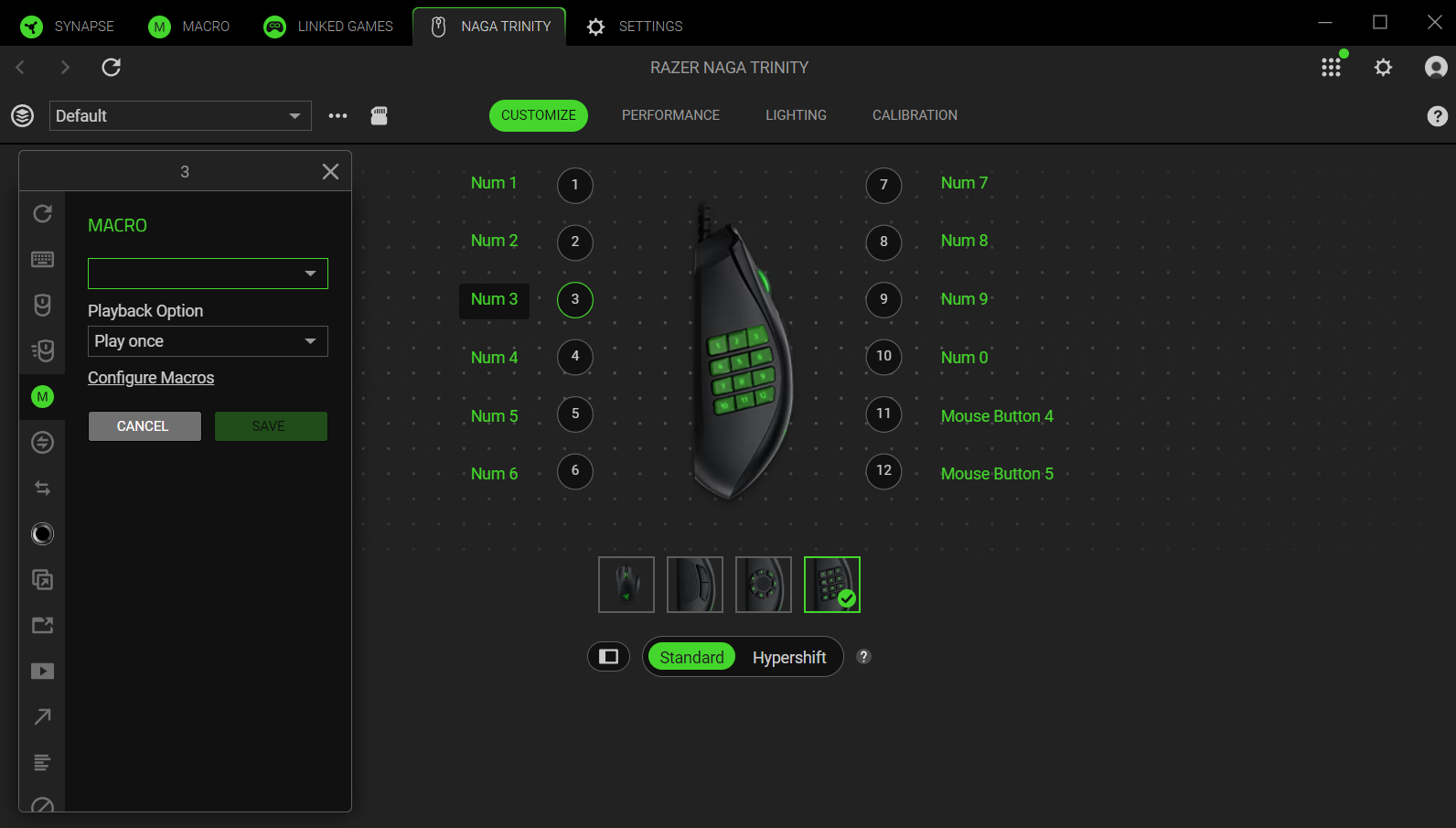The image size is (1456, 828).
Task: Select the Macro sidebar icon
Action: coord(42,397)
